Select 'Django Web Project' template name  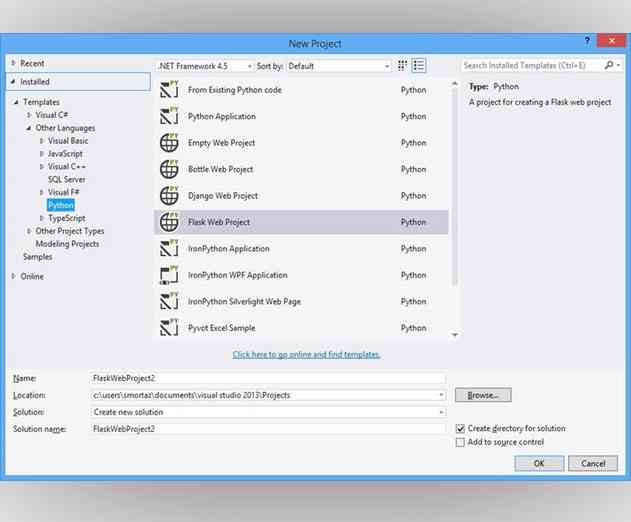pyautogui.click(x=223, y=196)
